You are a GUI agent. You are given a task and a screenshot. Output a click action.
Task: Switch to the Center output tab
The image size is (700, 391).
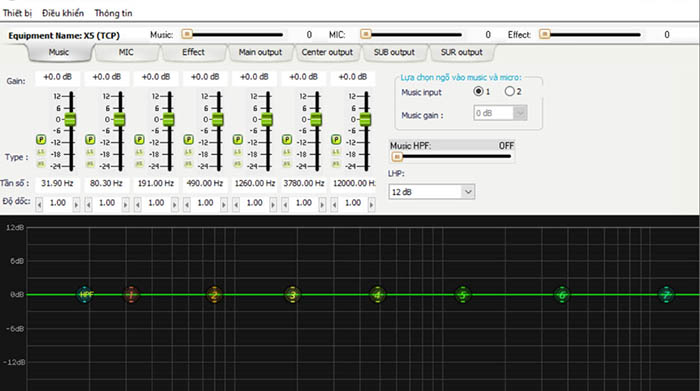(327, 52)
